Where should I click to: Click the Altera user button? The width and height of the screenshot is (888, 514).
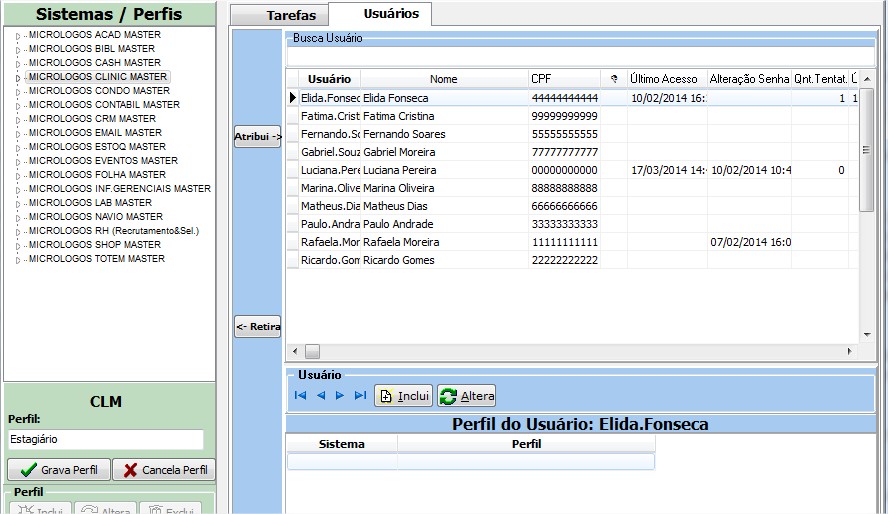click(467, 396)
